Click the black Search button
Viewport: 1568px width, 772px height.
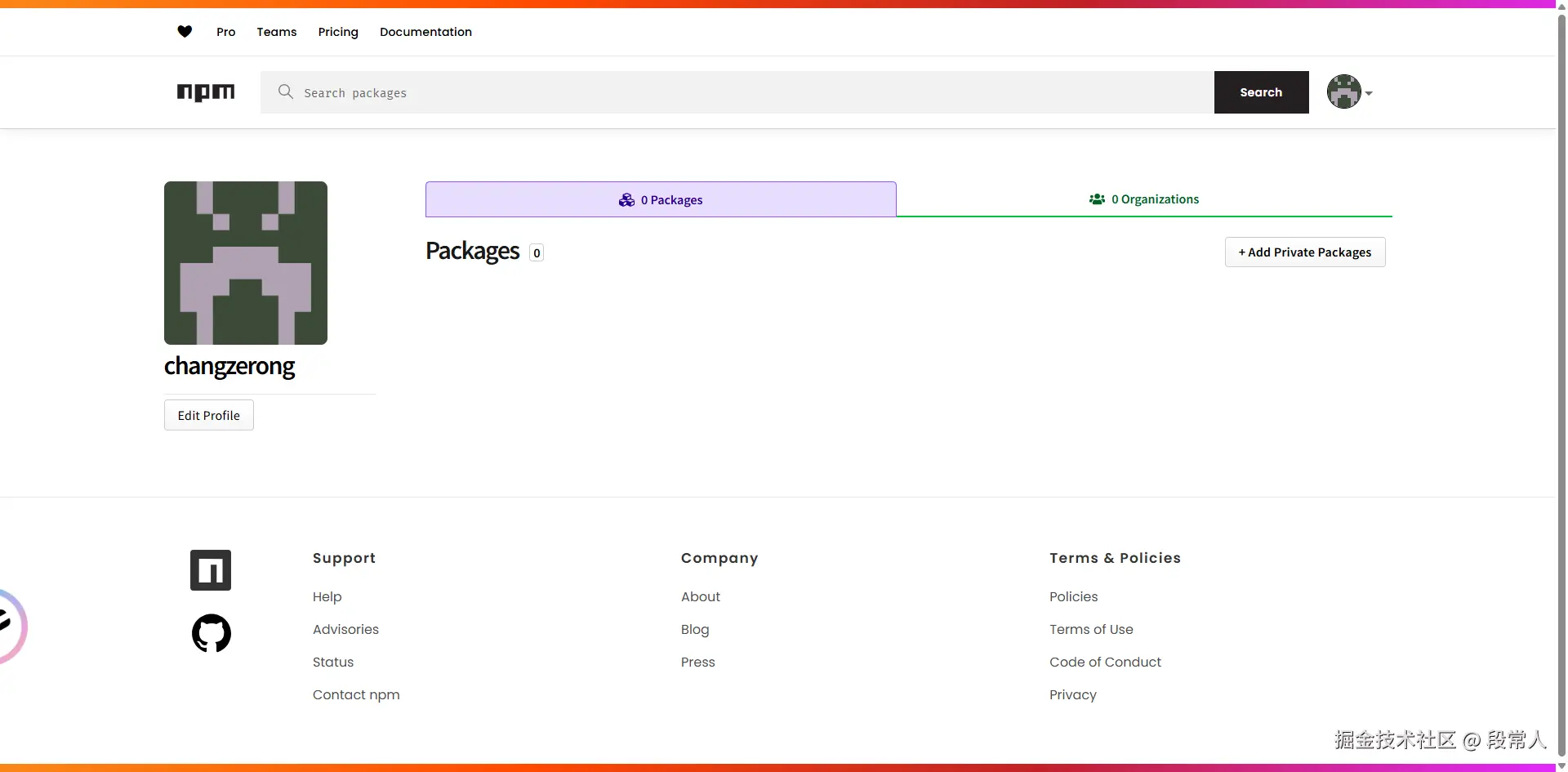click(1261, 92)
